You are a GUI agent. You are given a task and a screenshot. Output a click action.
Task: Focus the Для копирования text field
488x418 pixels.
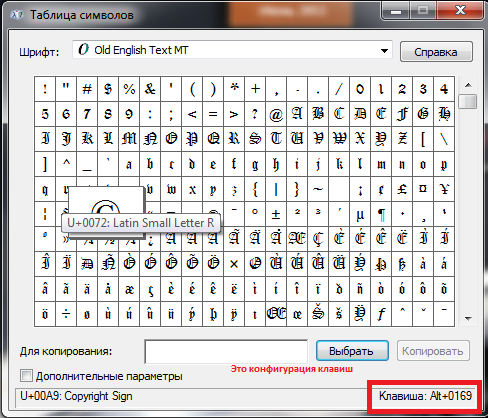[226, 351]
